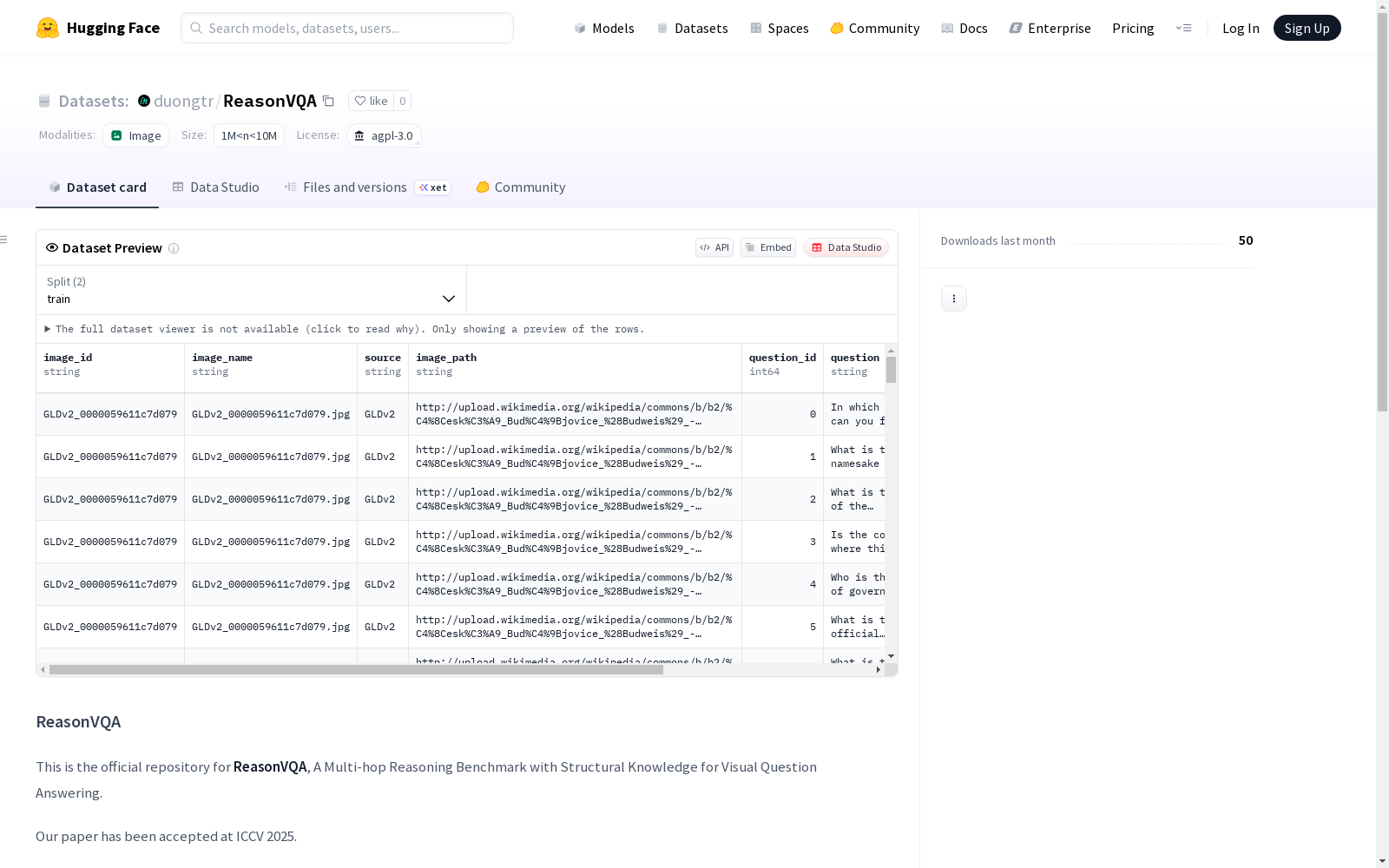
Task: Select the 1M<n<10M size tag
Action: point(248,135)
